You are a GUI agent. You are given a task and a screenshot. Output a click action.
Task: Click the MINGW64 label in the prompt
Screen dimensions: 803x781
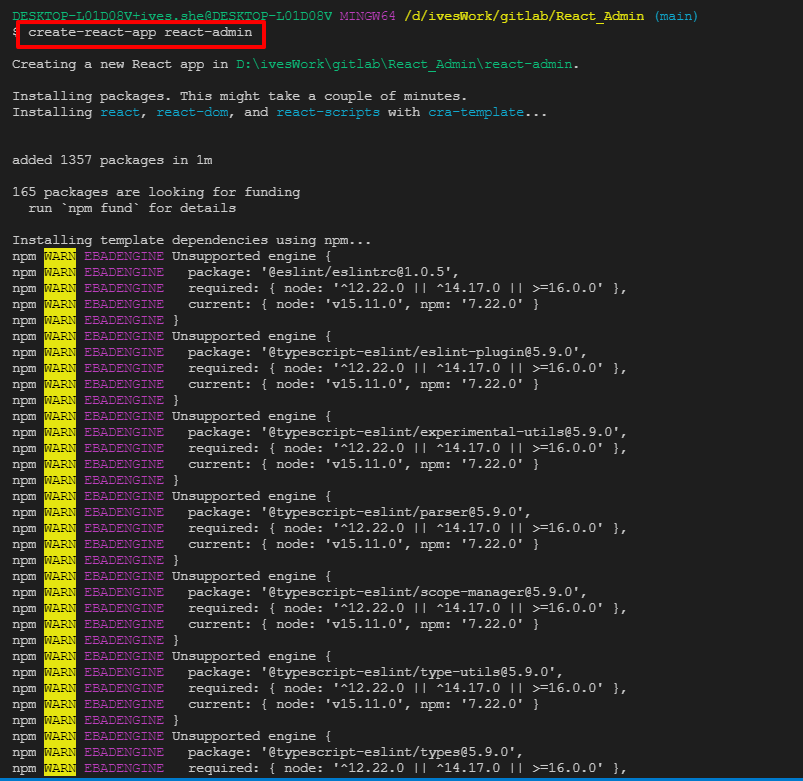tap(368, 16)
